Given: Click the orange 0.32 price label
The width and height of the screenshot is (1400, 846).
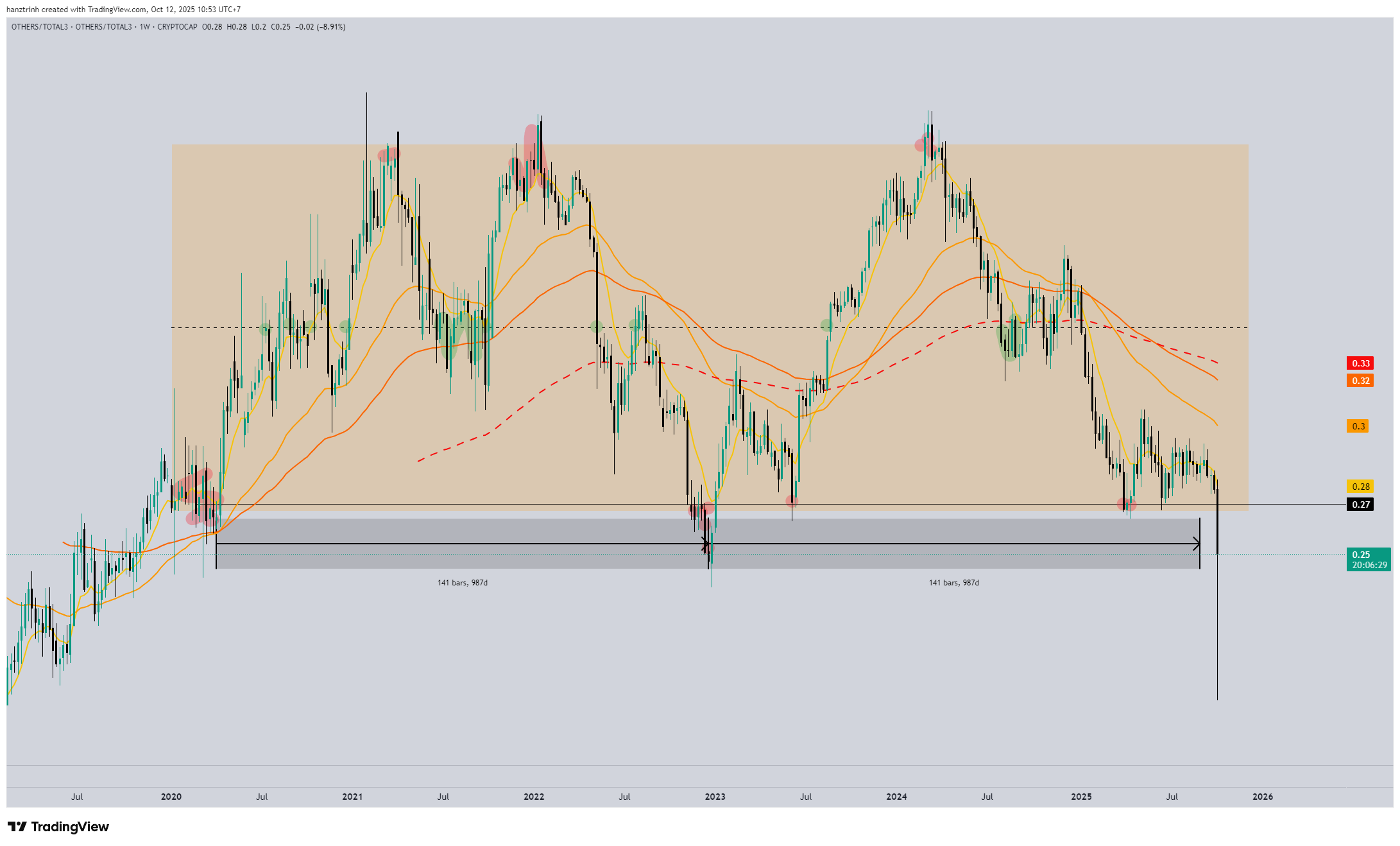Looking at the screenshot, I should pyautogui.click(x=1360, y=381).
